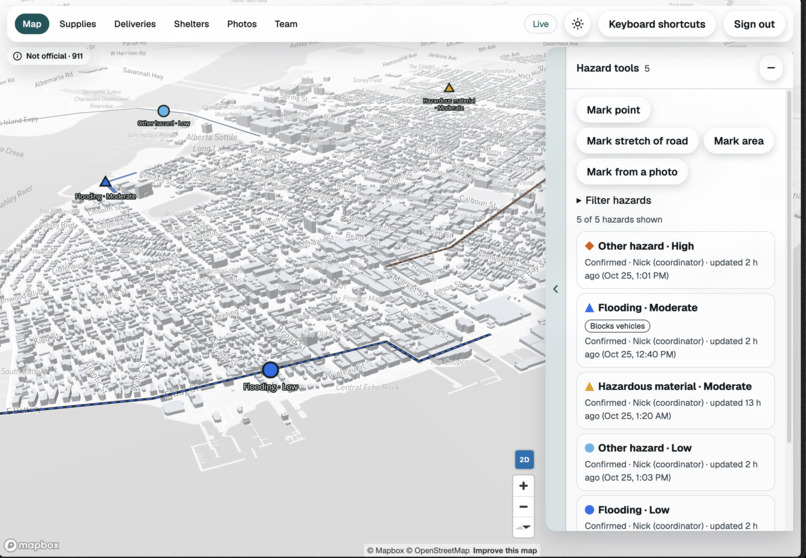Viewport: 806px width, 558px height.
Task: Zoom out the map with minus button
Action: (523, 507)
